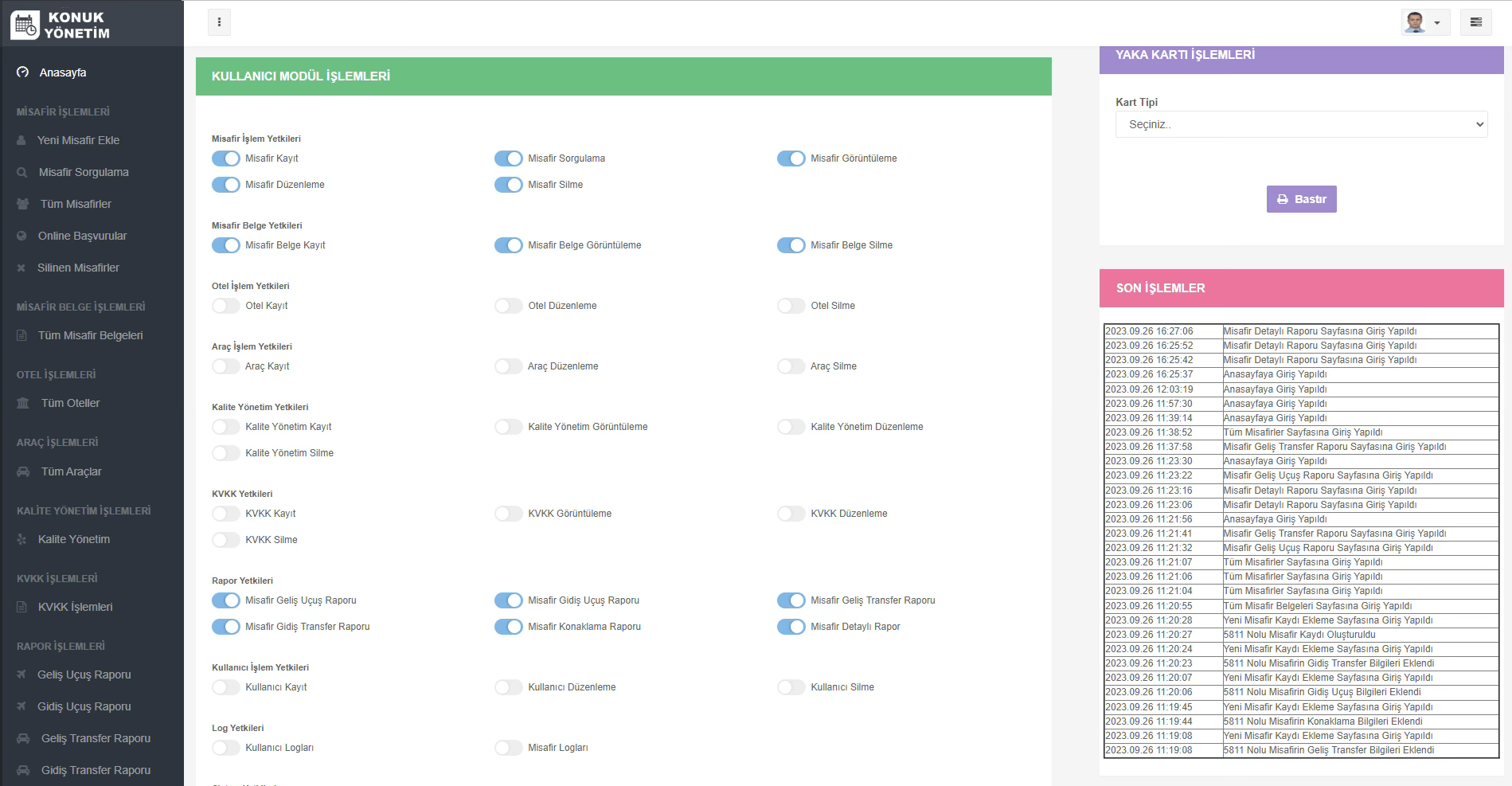Disable the Misafir Kayıt toggle

pyautogui.click(x=226, y=158)
